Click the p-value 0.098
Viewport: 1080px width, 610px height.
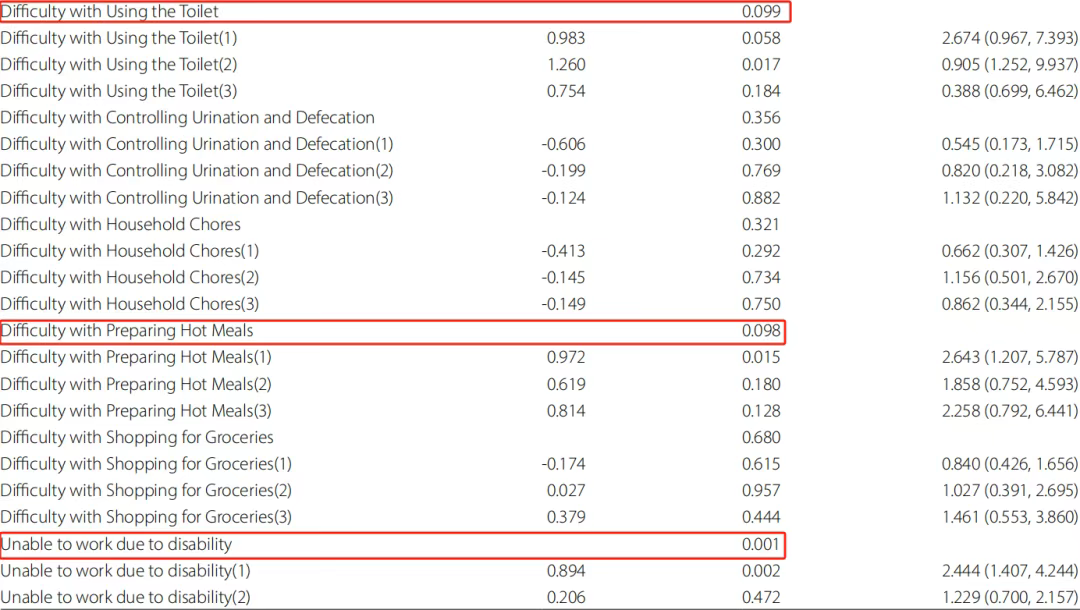pos(761,331)
